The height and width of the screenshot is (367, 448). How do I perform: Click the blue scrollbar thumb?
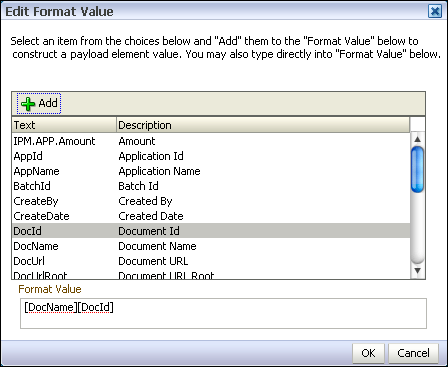(417, 169)
